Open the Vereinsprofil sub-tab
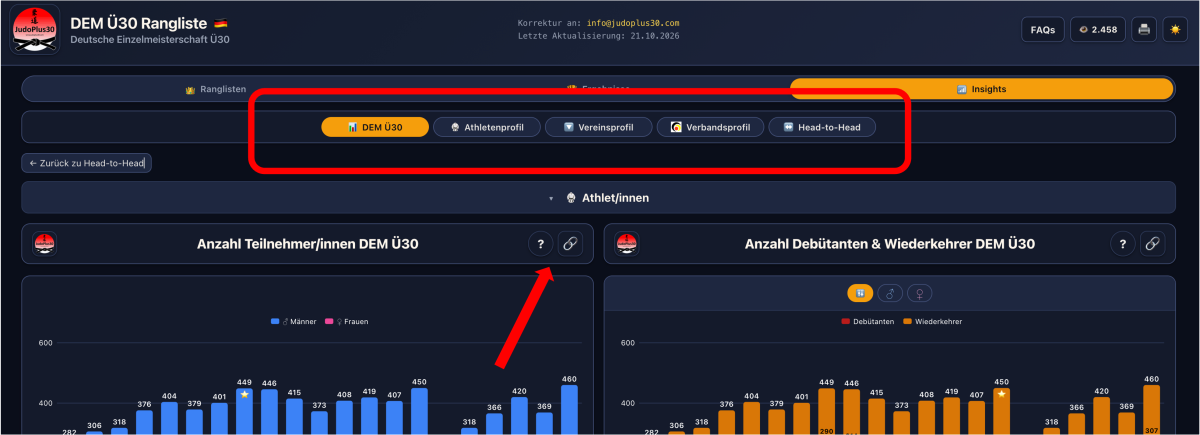This screenshot has width=1200, height=435. (599, 127)
